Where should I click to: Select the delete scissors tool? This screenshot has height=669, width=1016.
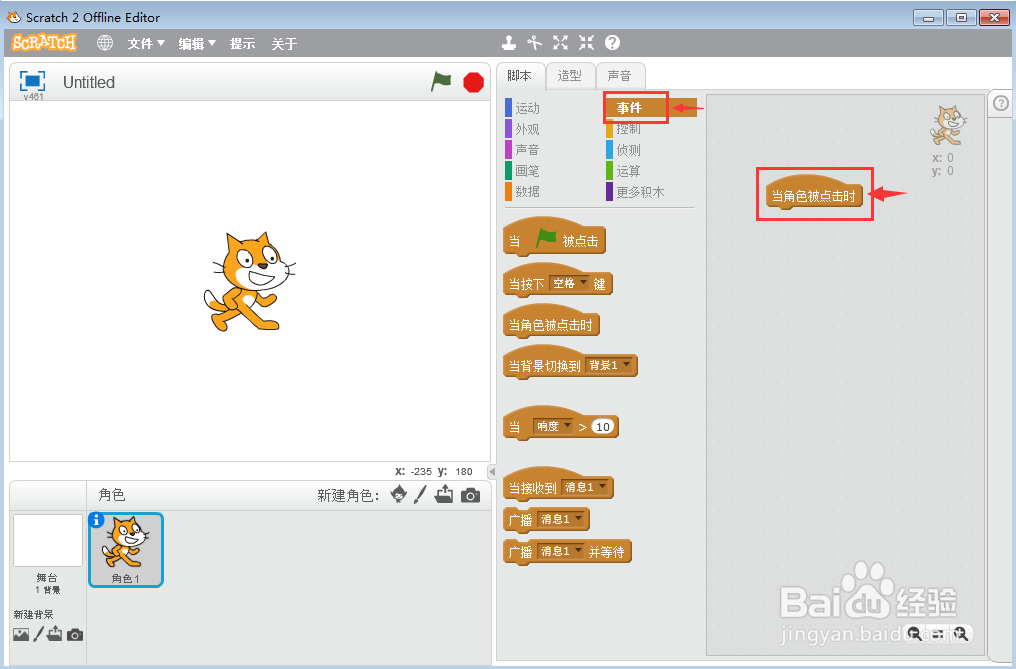point(534,43)
